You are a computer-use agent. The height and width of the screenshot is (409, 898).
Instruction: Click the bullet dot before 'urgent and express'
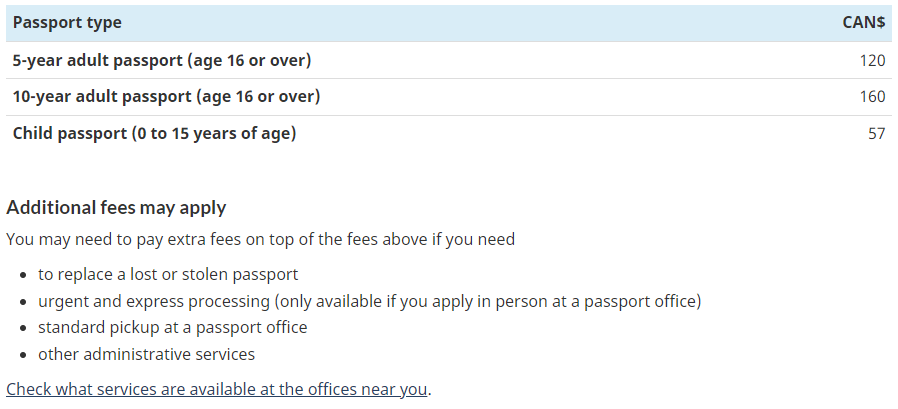(23, 302)
